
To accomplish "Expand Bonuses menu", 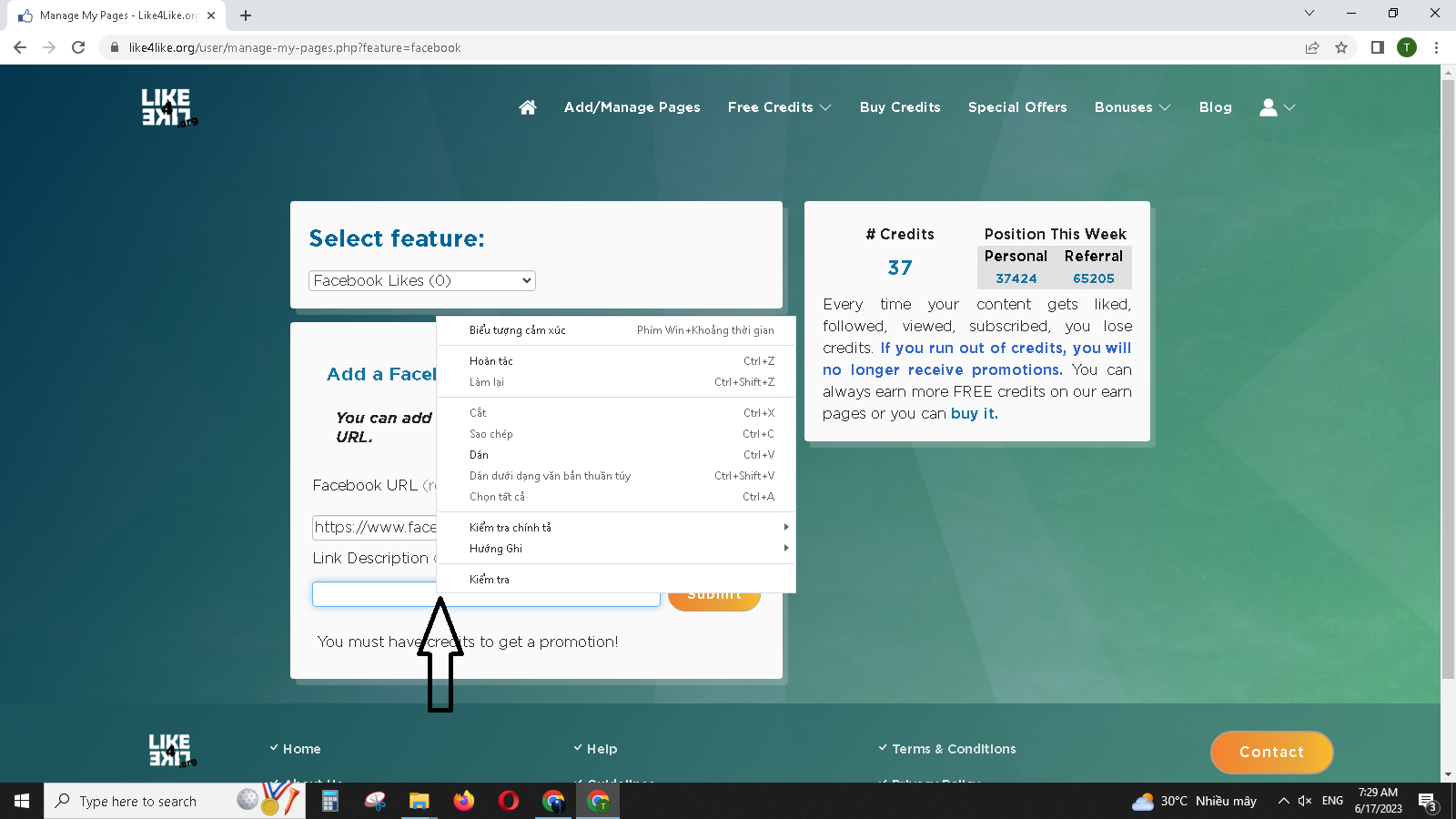I will [1132, 107].
